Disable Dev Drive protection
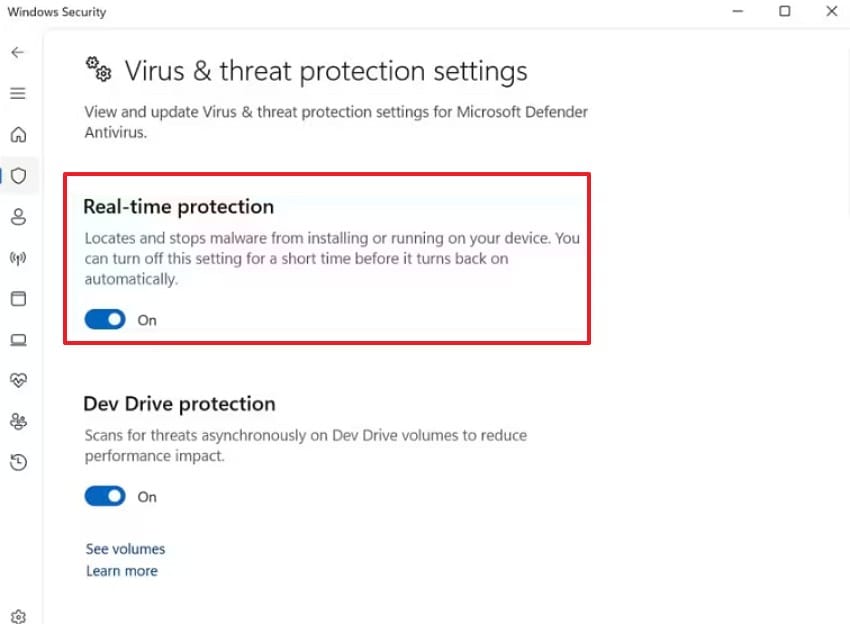This screenshot has height=624, width=850. (104, 496)
